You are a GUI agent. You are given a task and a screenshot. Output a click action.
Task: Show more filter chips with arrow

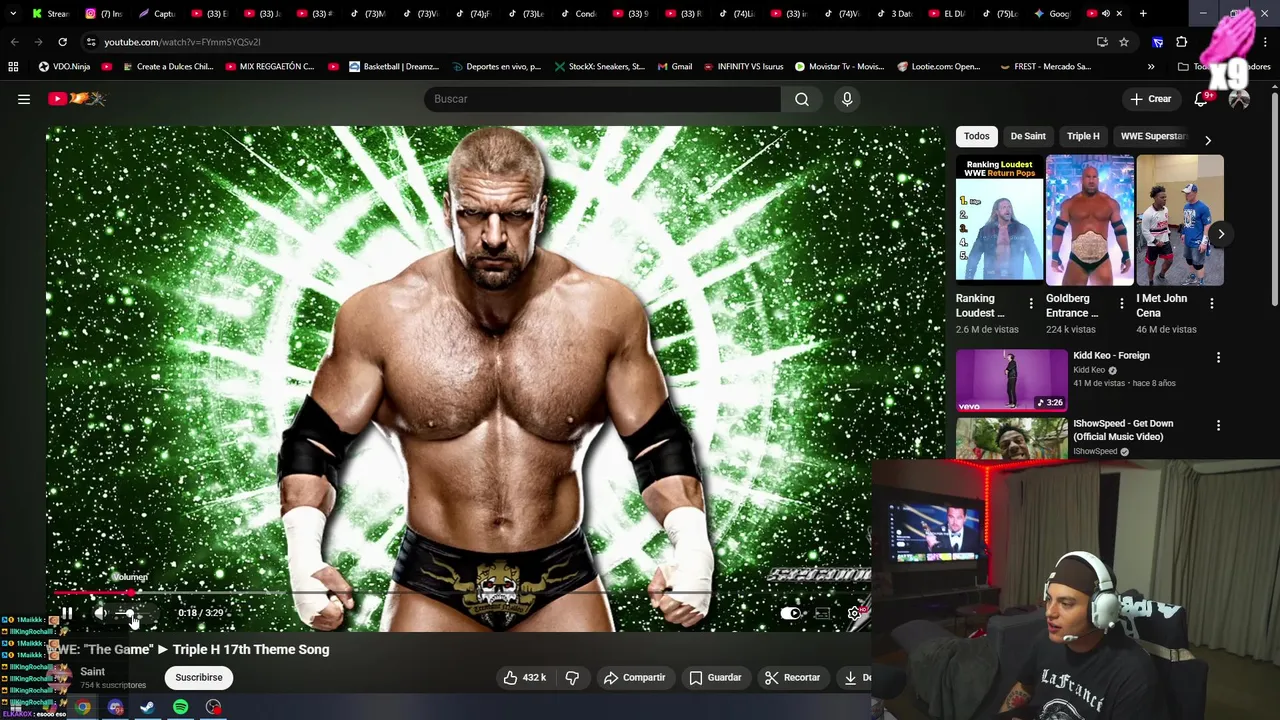[1207, 140]
